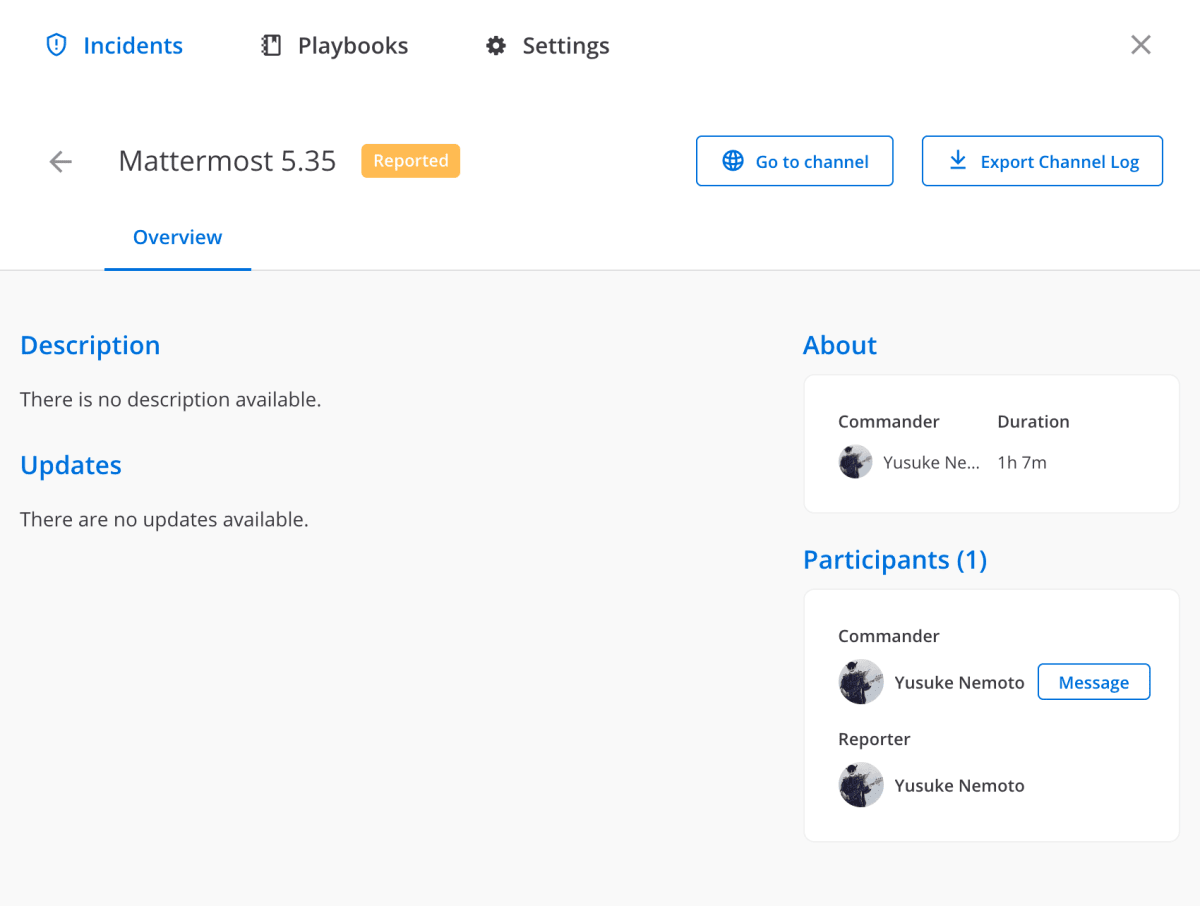Screen dimensions: 1200x906
Task: Click the Export Channel Log button
Action: click(1042, 161)
